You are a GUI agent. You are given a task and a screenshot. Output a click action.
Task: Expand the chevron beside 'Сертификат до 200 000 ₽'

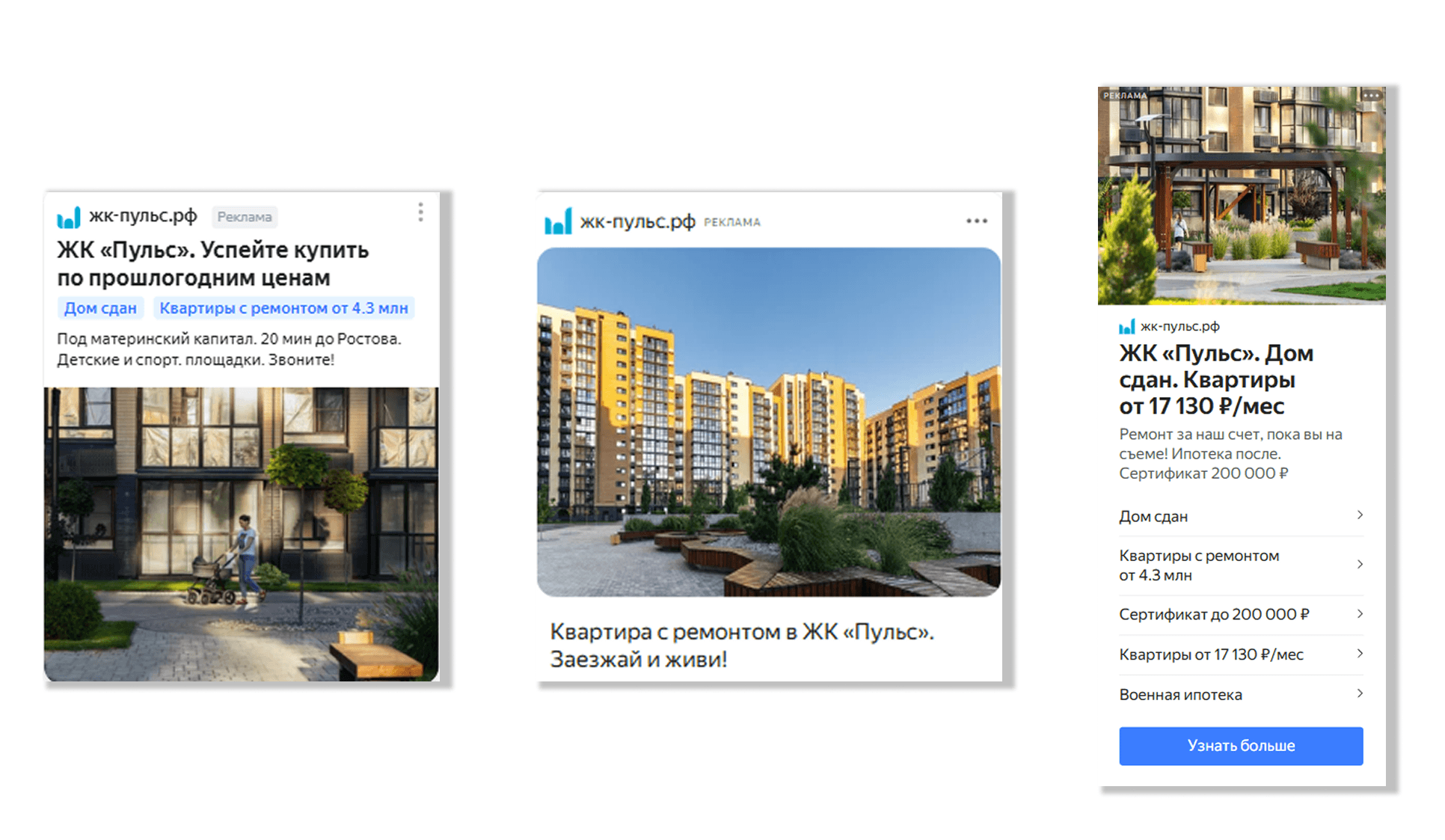(x=1360, y=613)
